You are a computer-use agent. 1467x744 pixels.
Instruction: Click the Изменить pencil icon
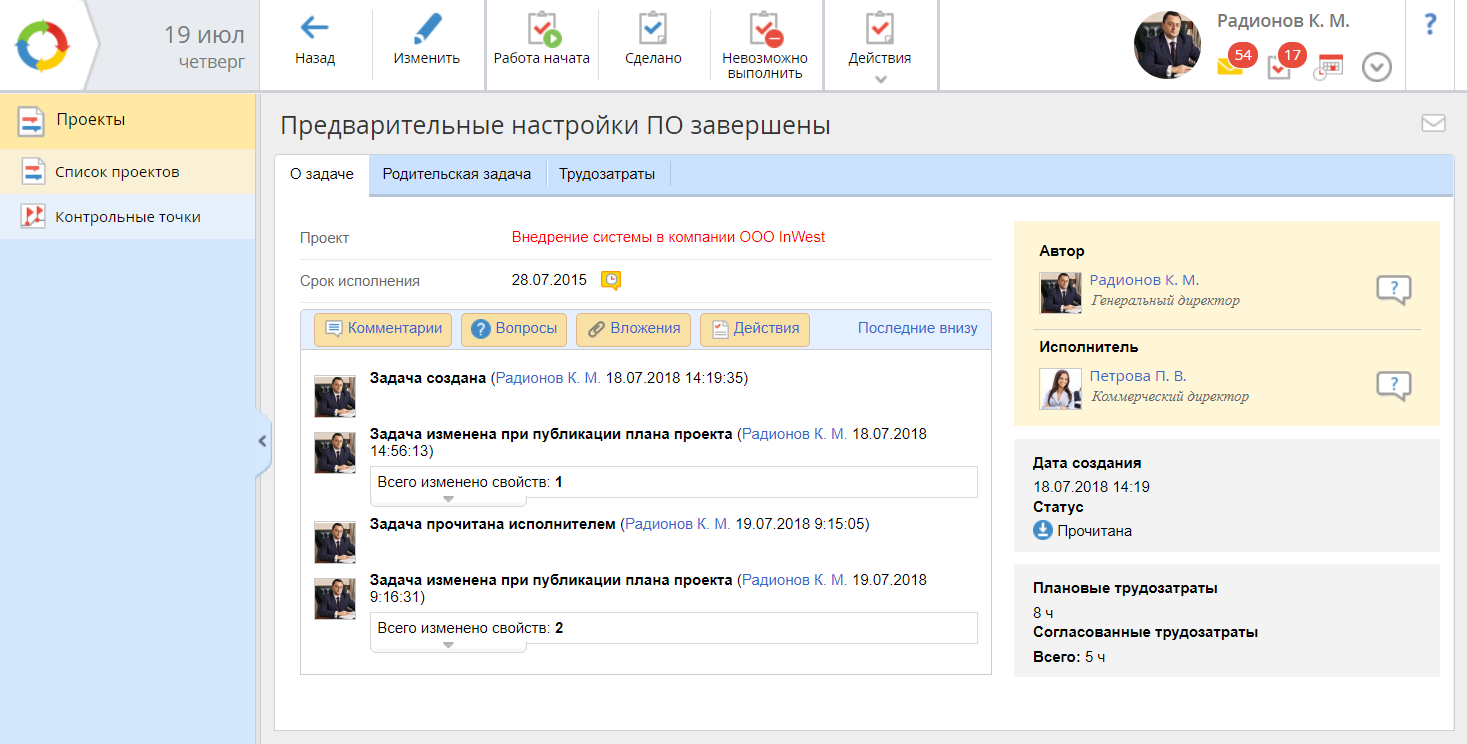pyautogui.click(x=427, y=30)
